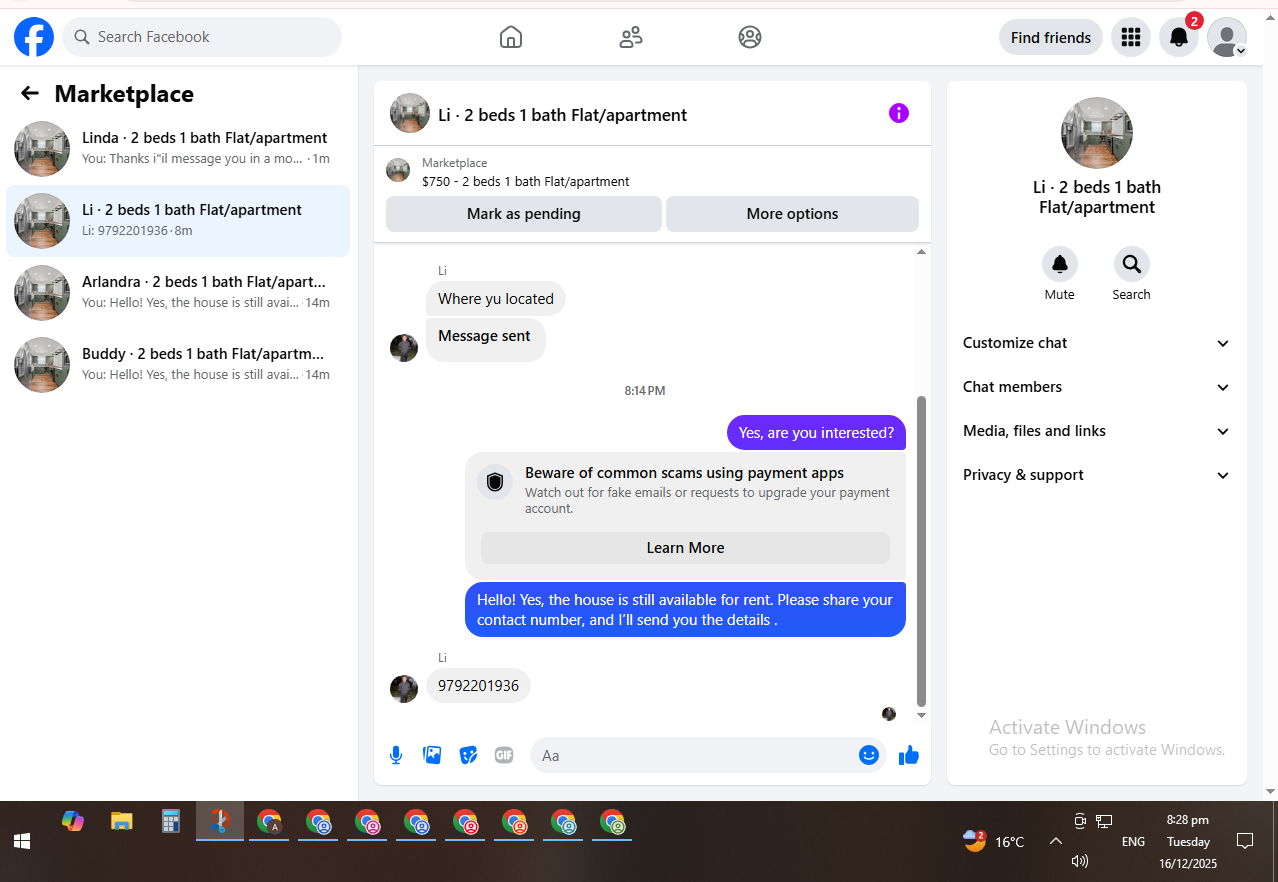Click Mark as pending button
The height and width of the screenshot is (882, 1278).
click(524, 214)
